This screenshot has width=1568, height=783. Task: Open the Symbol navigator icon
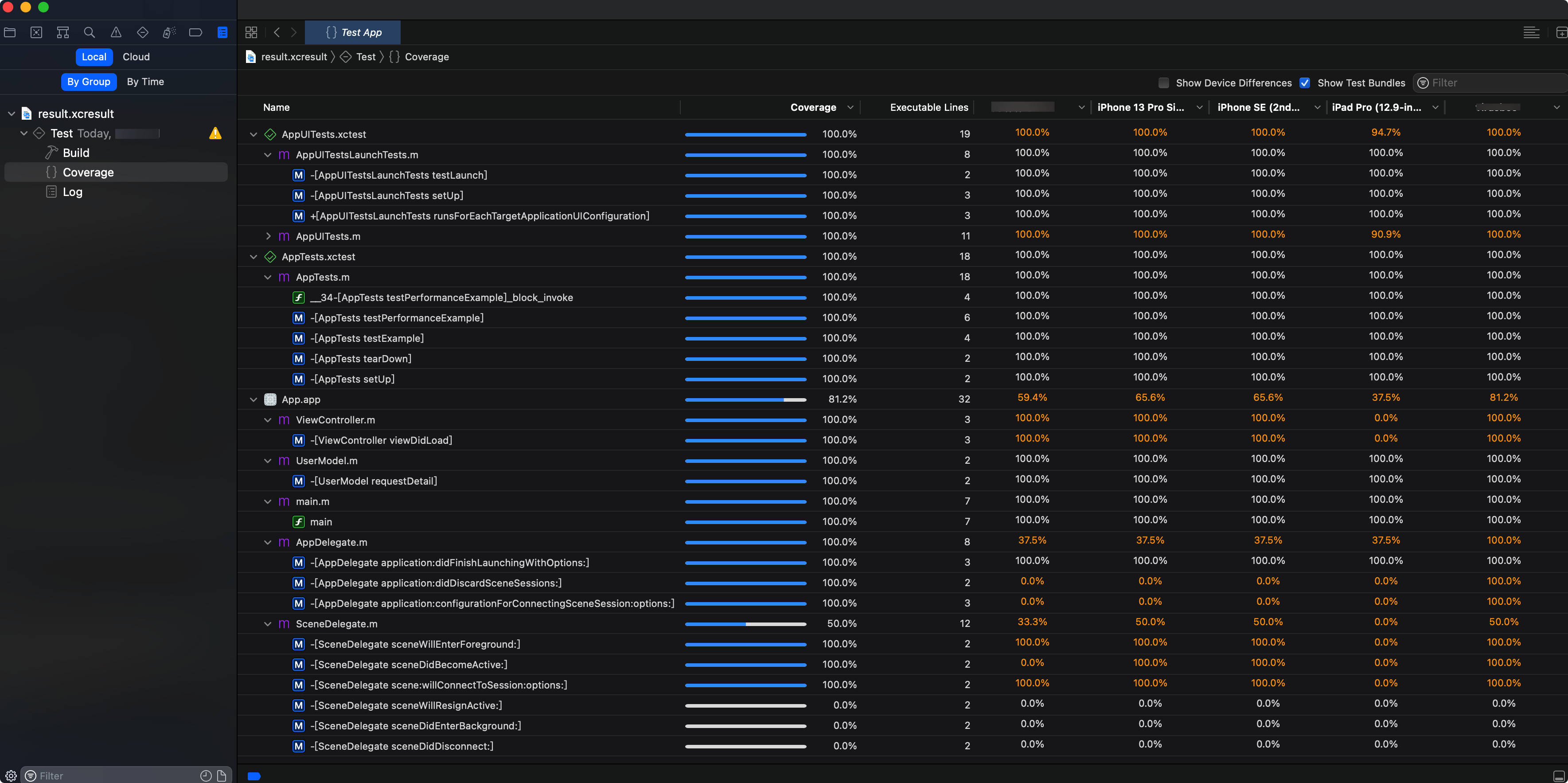[62, 32]
